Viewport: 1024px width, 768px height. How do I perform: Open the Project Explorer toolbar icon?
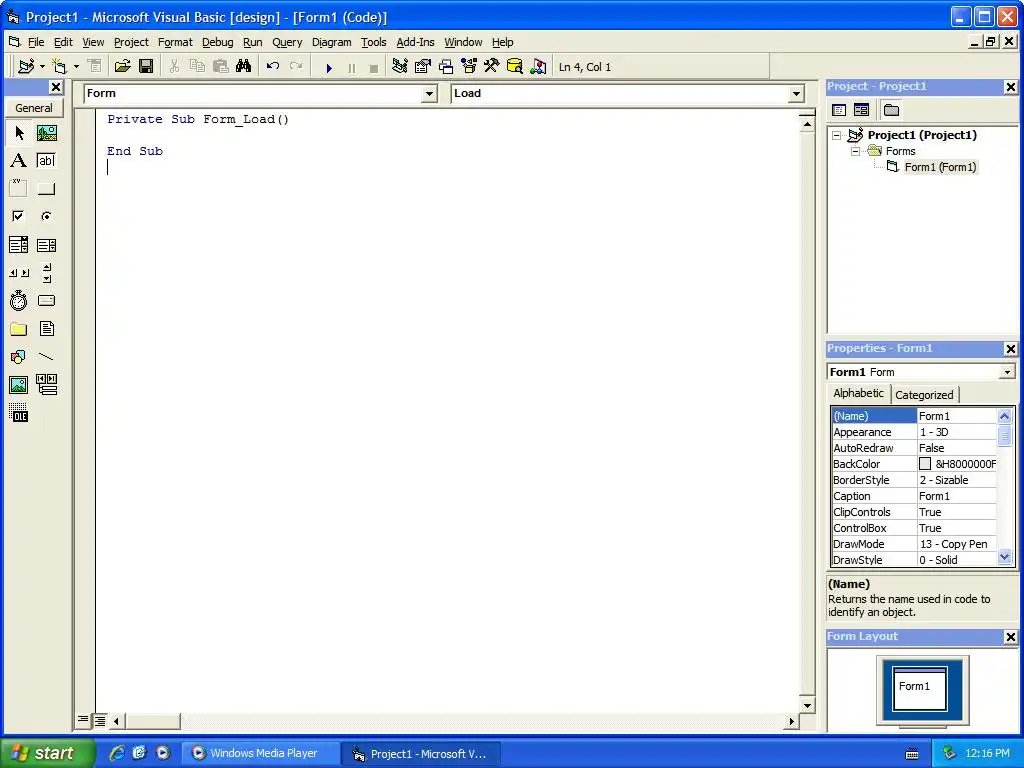pyautogui.click(x=400, y=67)
